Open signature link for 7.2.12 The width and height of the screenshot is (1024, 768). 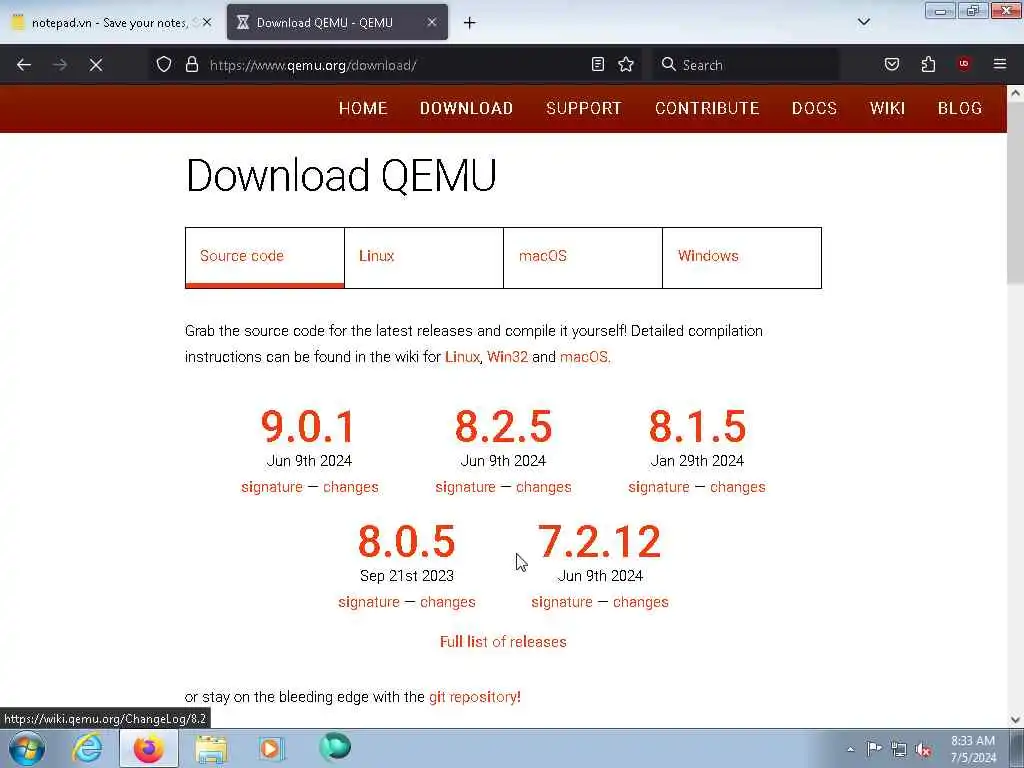(562, 602)
